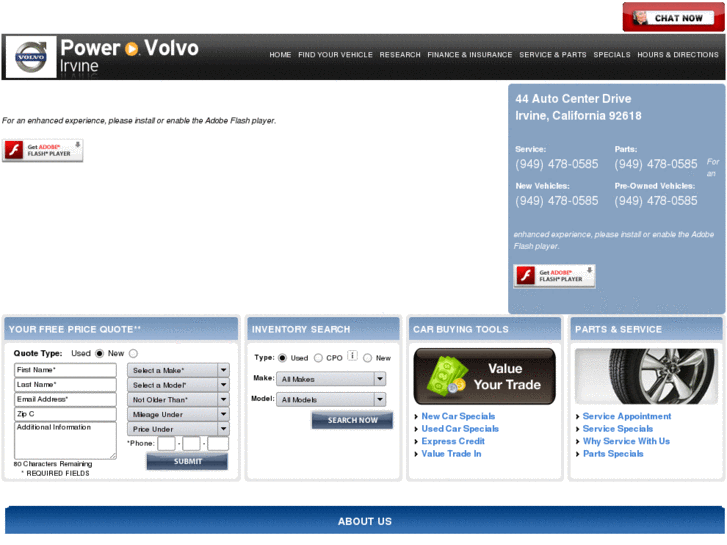Open Why Service With Us link
The image size is (727, 545).
click(626, 442)
